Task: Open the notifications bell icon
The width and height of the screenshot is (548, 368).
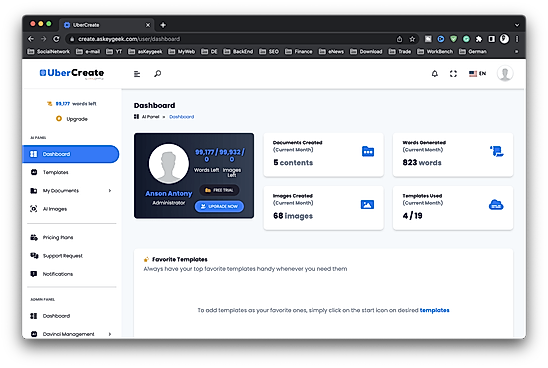Action: tap(434, 73)
